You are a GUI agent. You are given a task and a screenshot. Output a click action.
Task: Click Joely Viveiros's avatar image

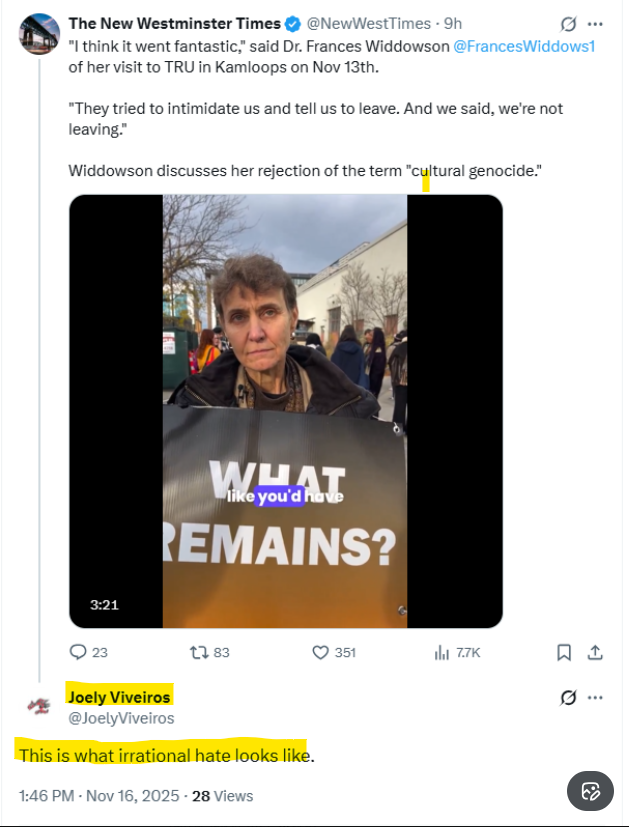tap(39, 706)
